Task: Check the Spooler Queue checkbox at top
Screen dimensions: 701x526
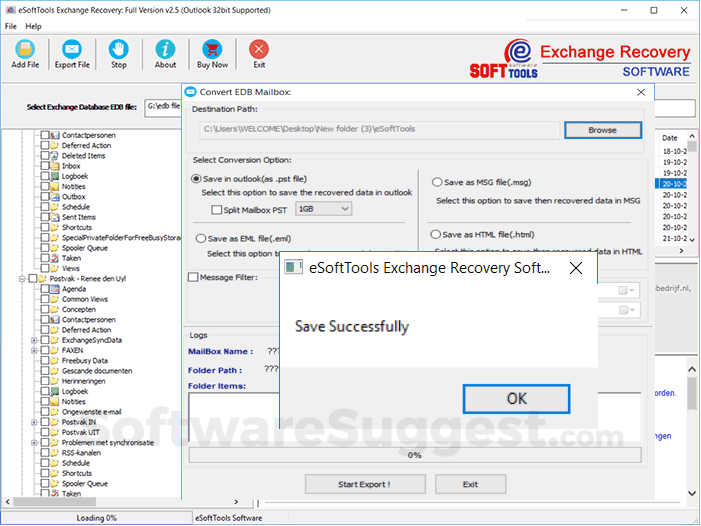Action: point(45,248)
